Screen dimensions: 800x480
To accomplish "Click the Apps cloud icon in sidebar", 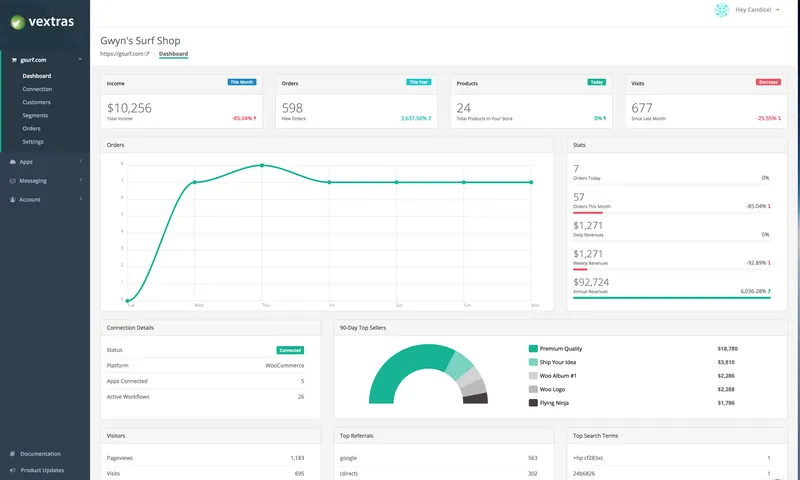I will 13,162.
